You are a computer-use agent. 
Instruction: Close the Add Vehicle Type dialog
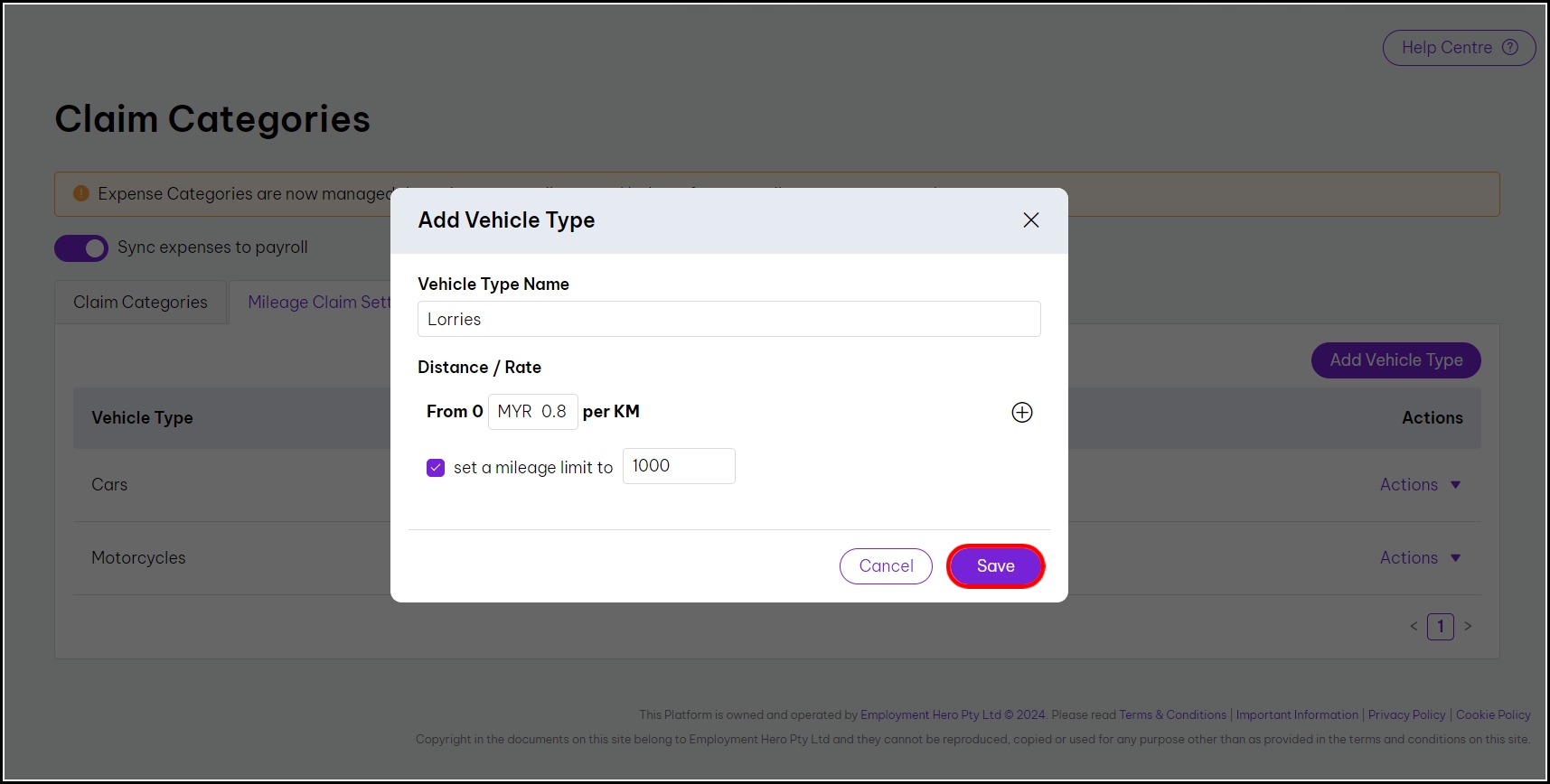tap(1030, 220)
